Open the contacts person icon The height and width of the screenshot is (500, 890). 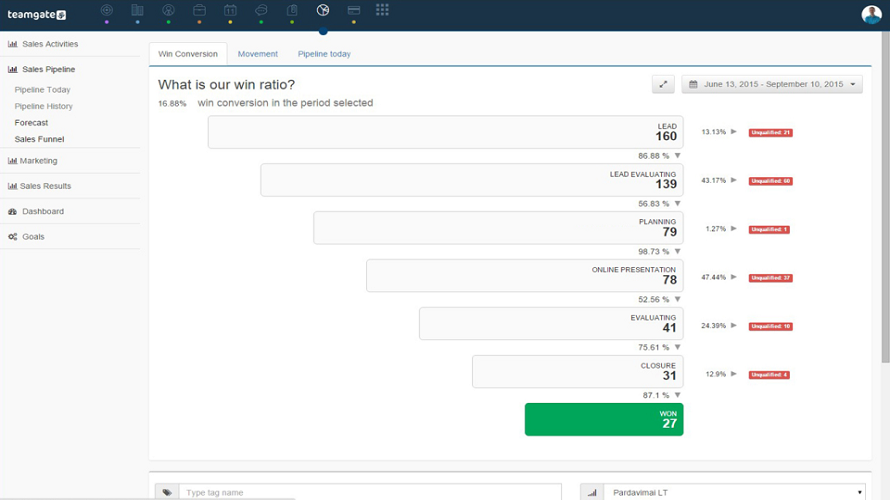pos(169,10)
